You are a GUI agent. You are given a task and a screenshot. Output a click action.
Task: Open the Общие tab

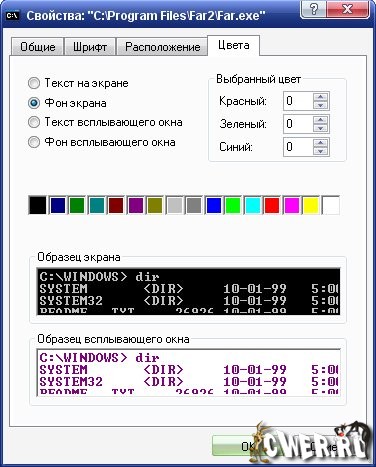pyautogui.click(x=38, y=47)
